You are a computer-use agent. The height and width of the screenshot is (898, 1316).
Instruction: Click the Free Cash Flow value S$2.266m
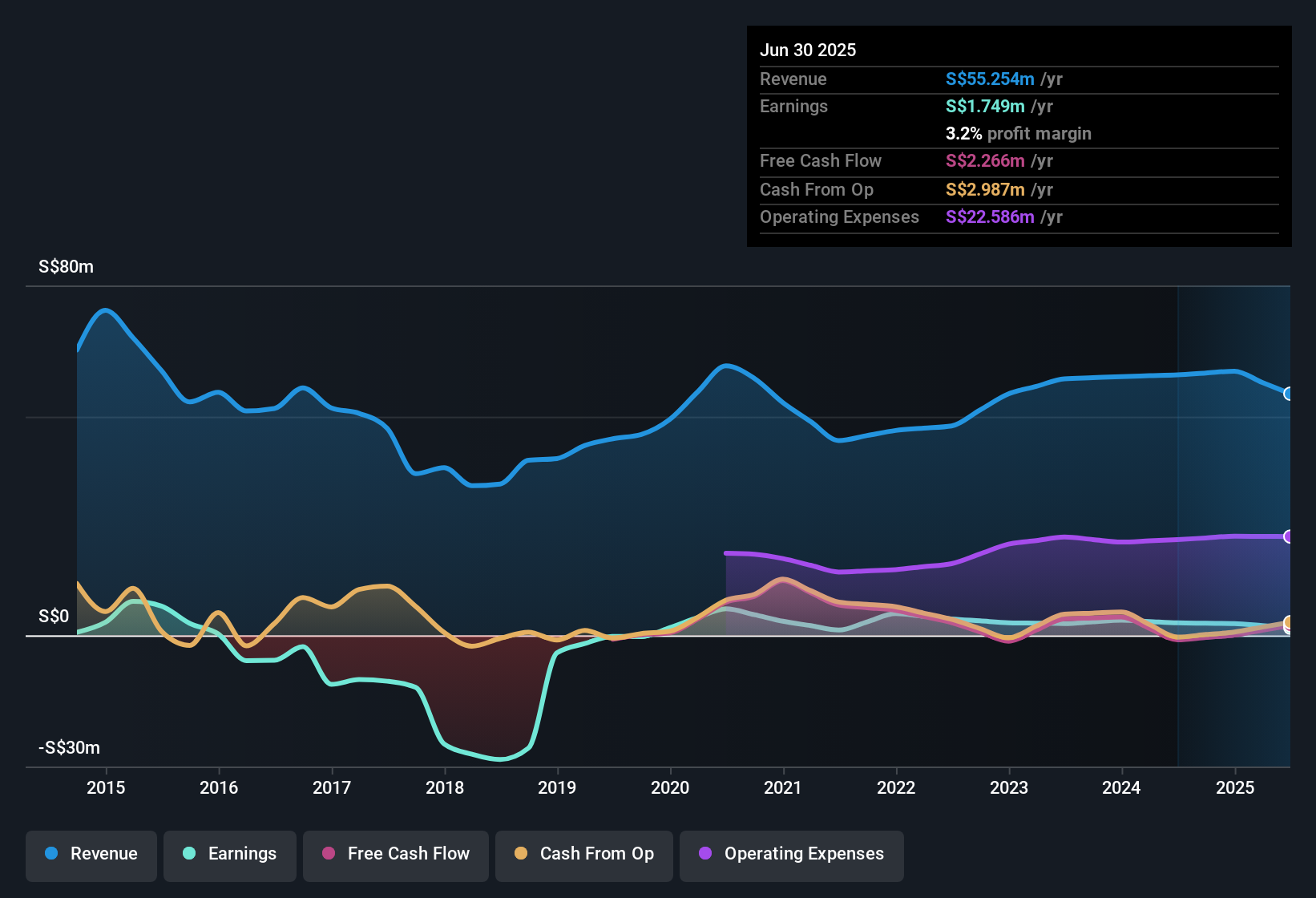pyautogui.click(x=985, y=160)
